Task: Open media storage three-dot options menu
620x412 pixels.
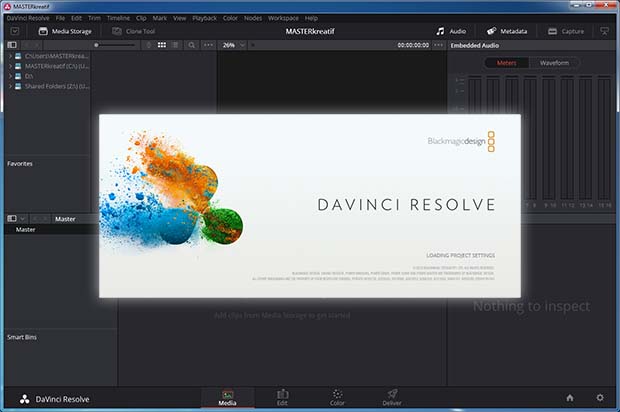Action: [209, 45]
